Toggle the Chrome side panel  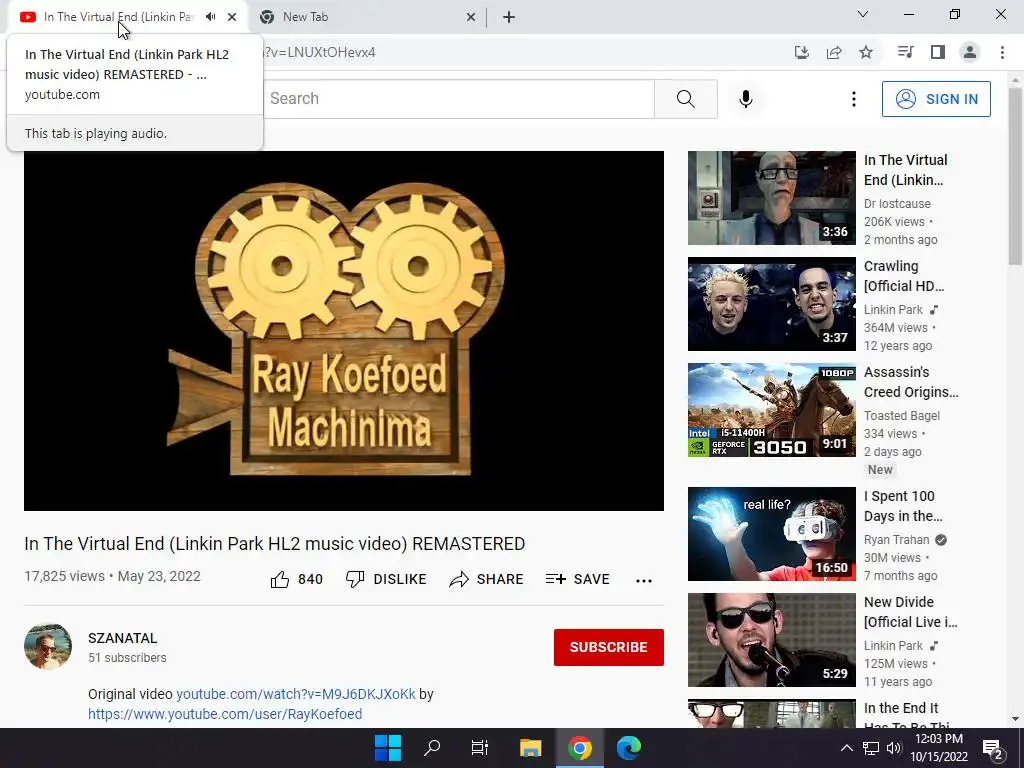[938, 52]
